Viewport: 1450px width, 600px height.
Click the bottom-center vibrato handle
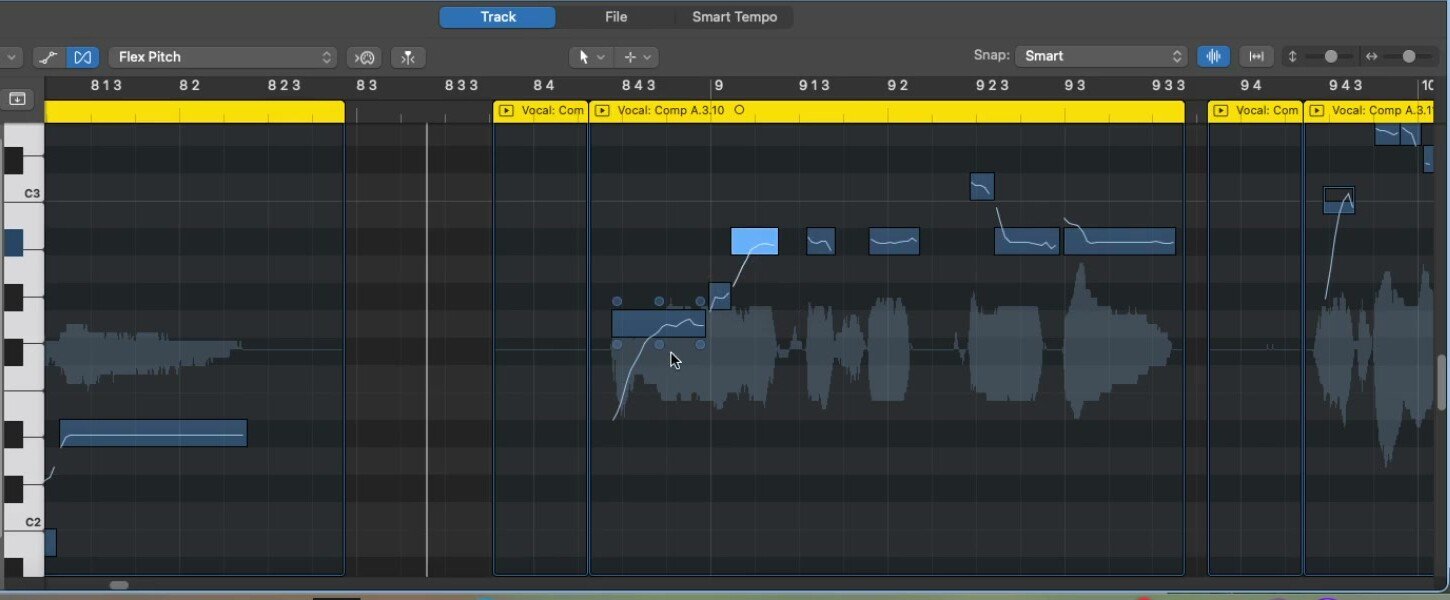click(x=659, y=345)
